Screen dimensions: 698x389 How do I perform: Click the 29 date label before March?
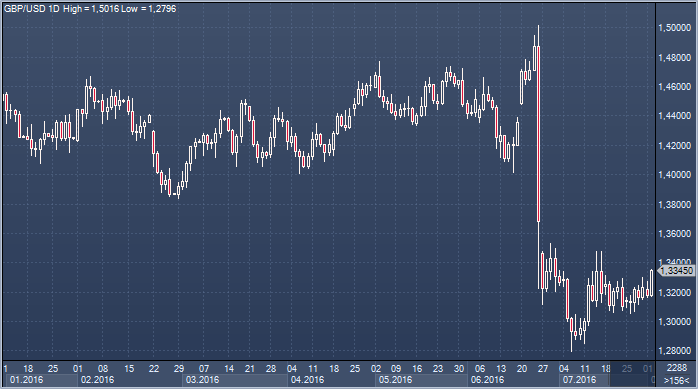(179, 368)
